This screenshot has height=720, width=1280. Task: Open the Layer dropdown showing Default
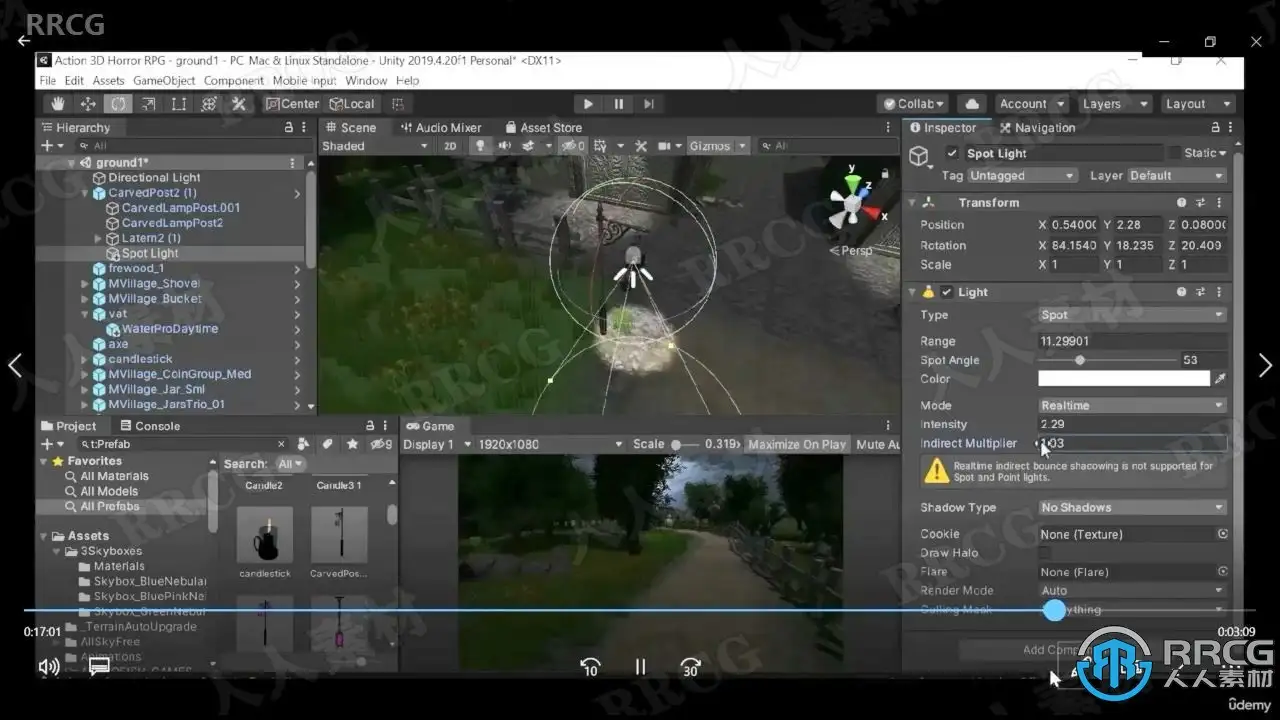click(x=1177, y=176)
